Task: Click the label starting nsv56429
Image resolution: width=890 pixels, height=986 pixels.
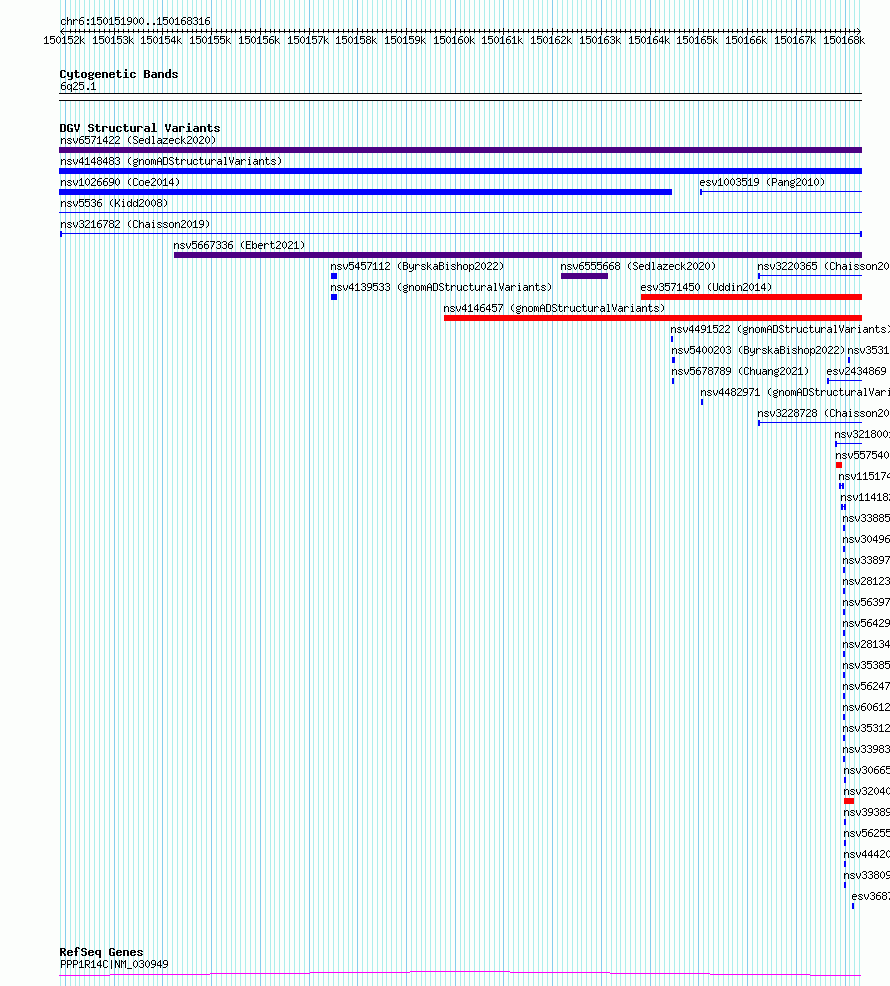Action: (866, 623)
